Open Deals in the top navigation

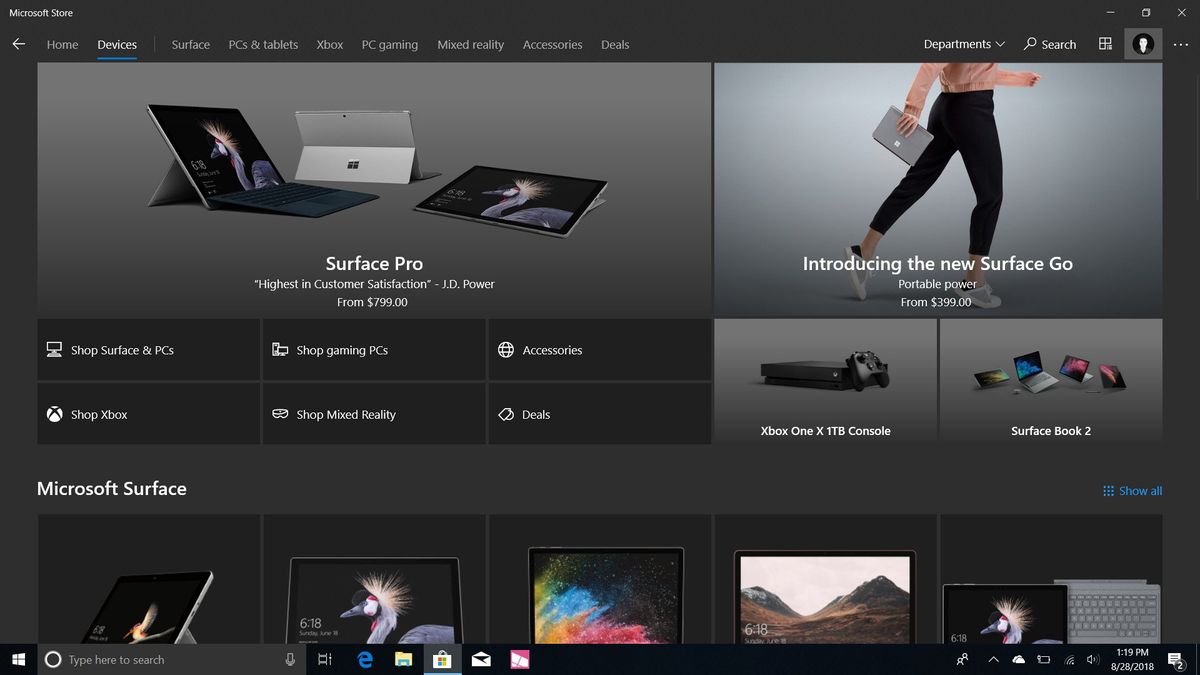615,44
